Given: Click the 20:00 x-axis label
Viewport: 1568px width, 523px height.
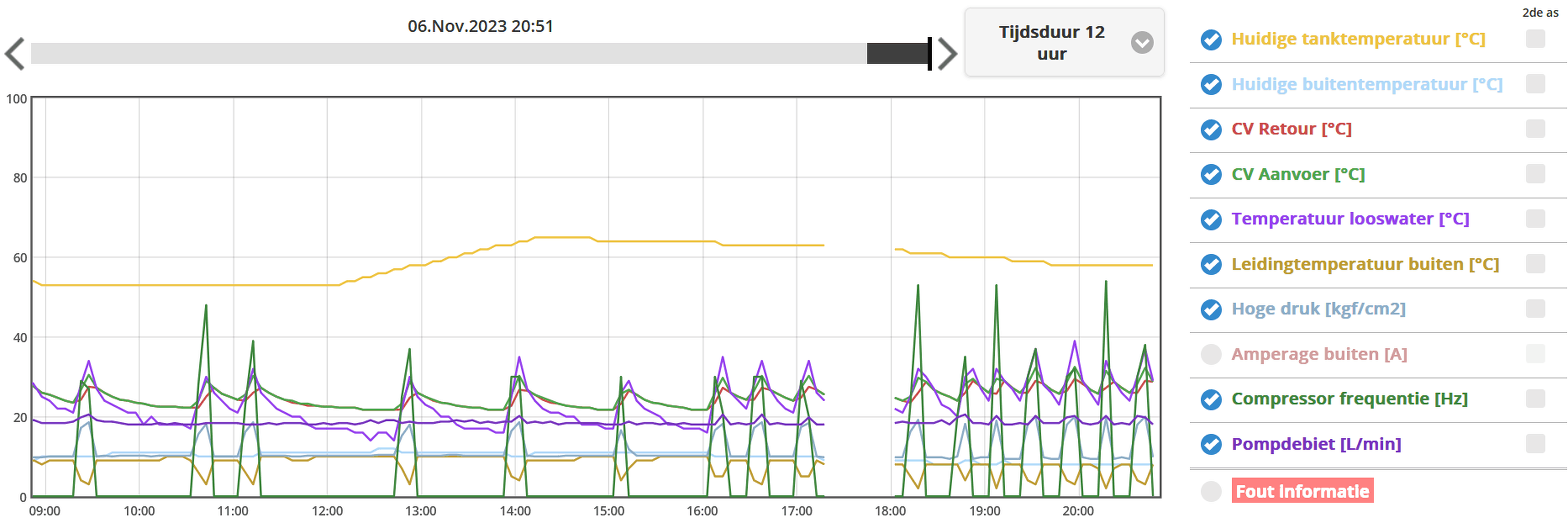Looking at the screenshot, I should (1078, 512).
